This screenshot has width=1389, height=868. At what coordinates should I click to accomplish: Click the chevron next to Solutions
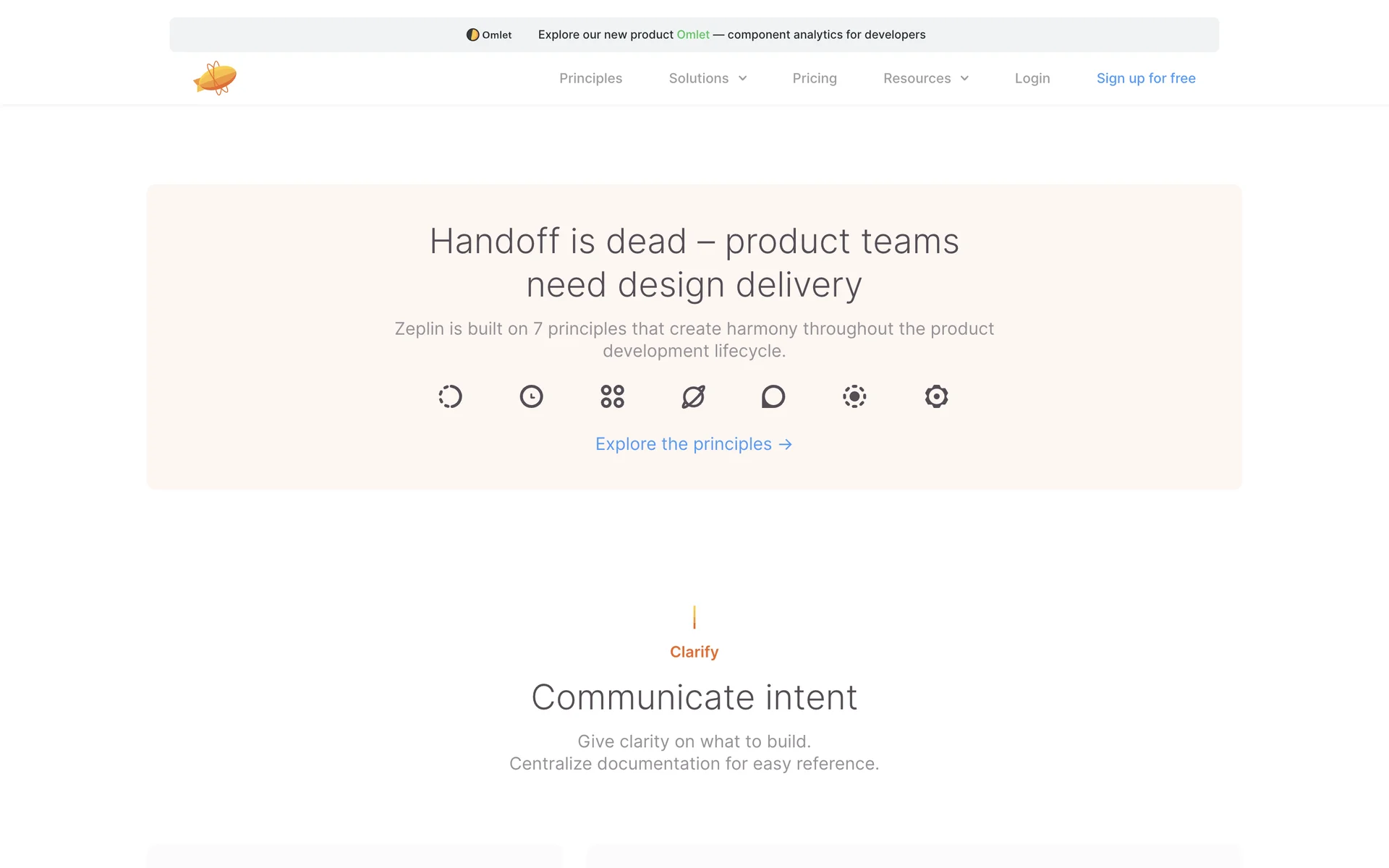coord(743,78)
